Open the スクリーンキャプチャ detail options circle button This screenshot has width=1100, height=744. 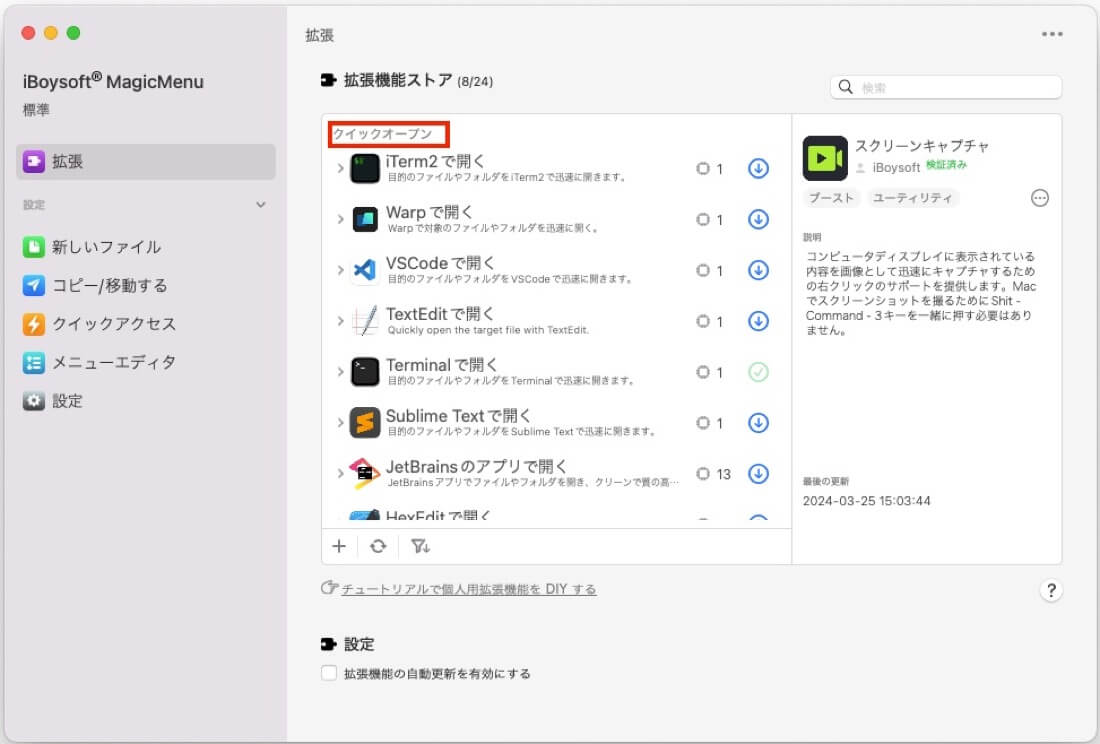click(x=1040, y=198)
